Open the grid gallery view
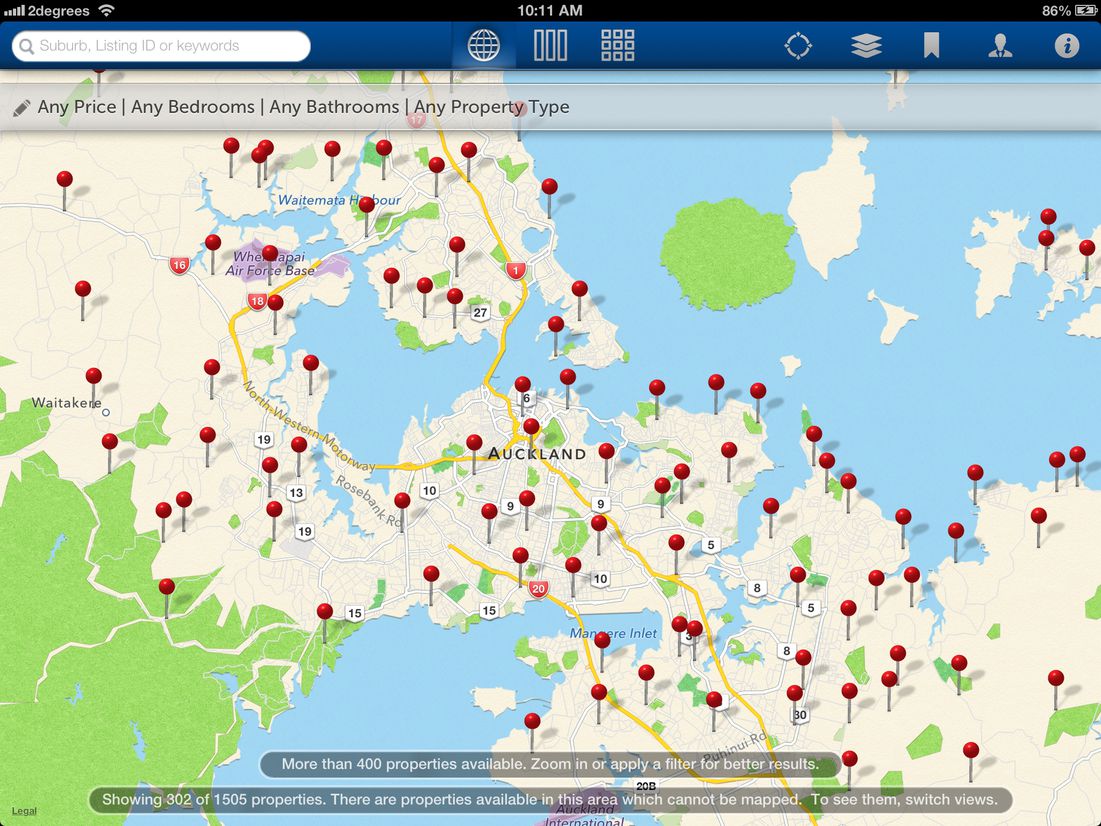 click(x=618, y=46)
